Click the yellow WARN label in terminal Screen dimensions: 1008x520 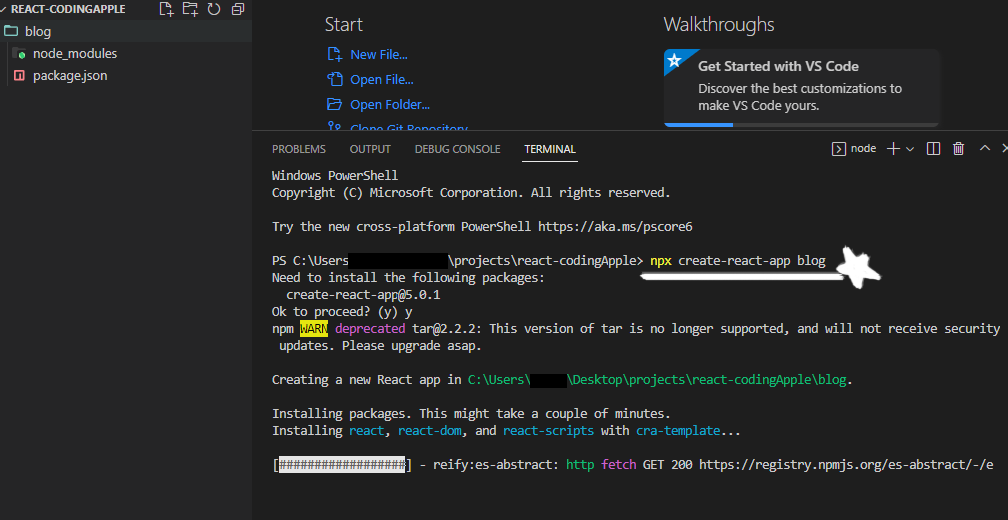pos(314,329)
